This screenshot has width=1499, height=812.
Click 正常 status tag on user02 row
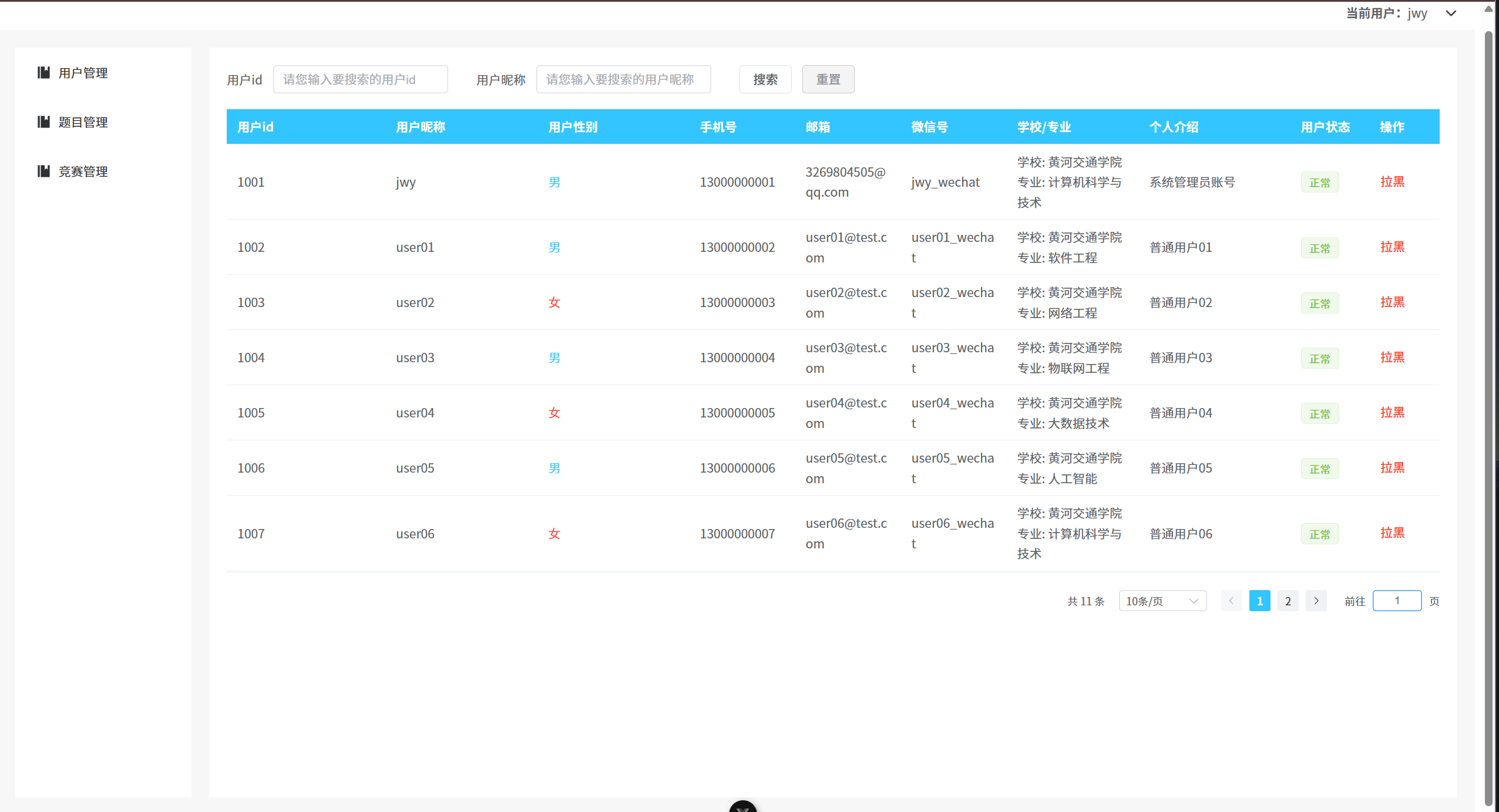tap(1319, 302)
